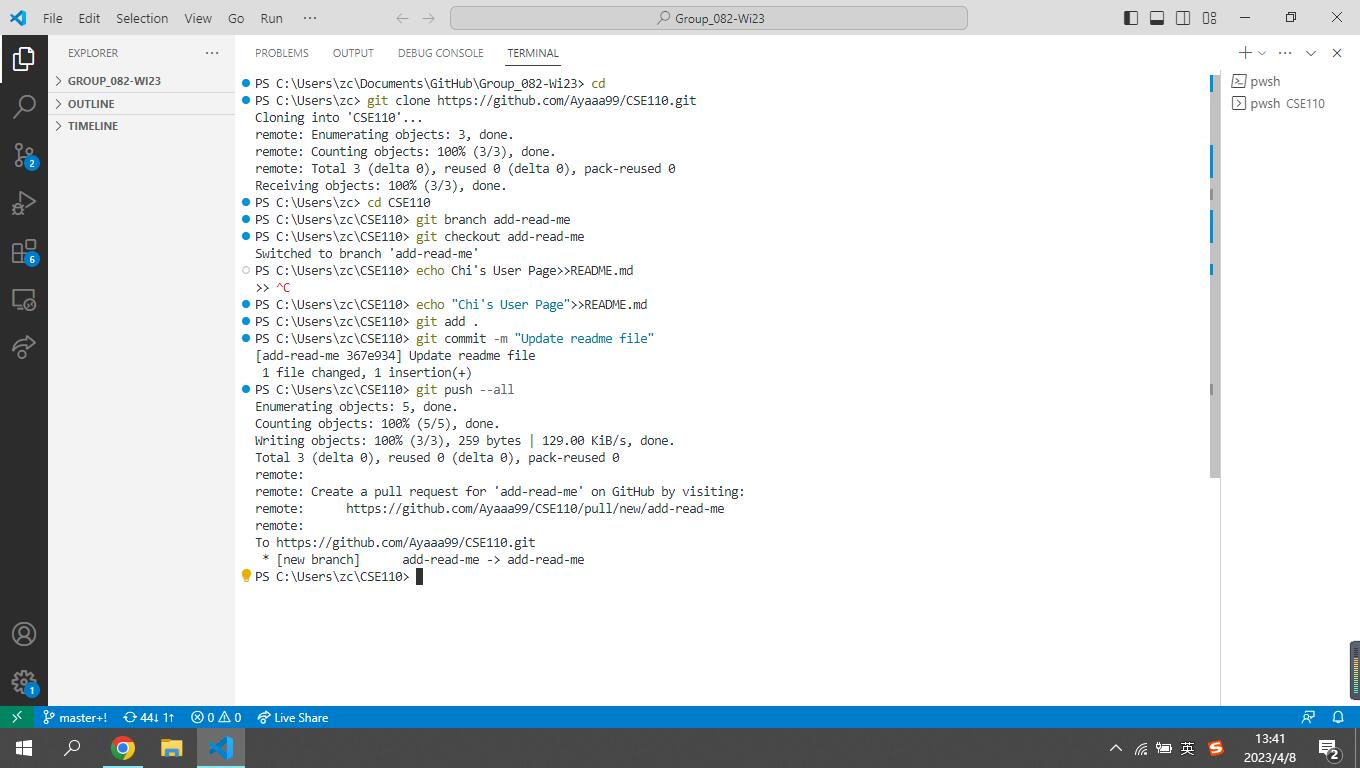Click the git clone repository URL
Viewport: 1360px width, 768px height.
(566, 100)
